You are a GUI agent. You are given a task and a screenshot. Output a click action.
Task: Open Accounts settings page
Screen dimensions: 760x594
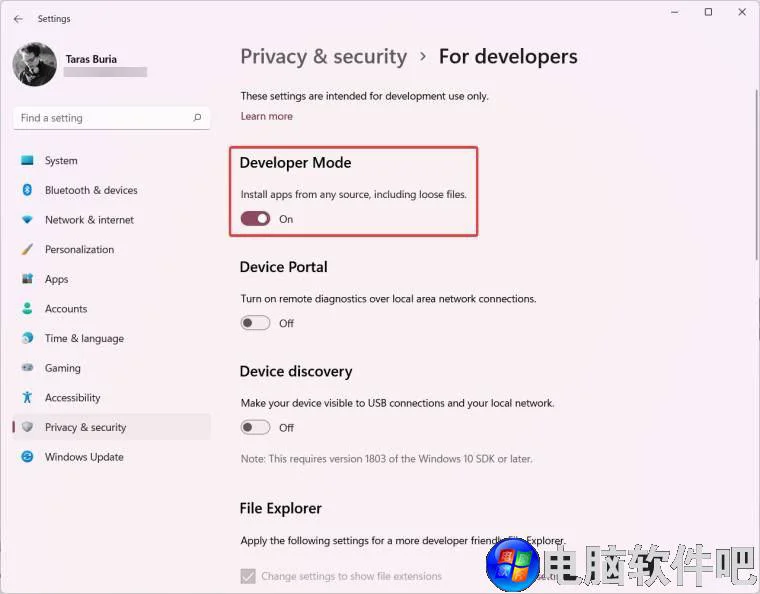pyautogui.click(x=111, y=309)
